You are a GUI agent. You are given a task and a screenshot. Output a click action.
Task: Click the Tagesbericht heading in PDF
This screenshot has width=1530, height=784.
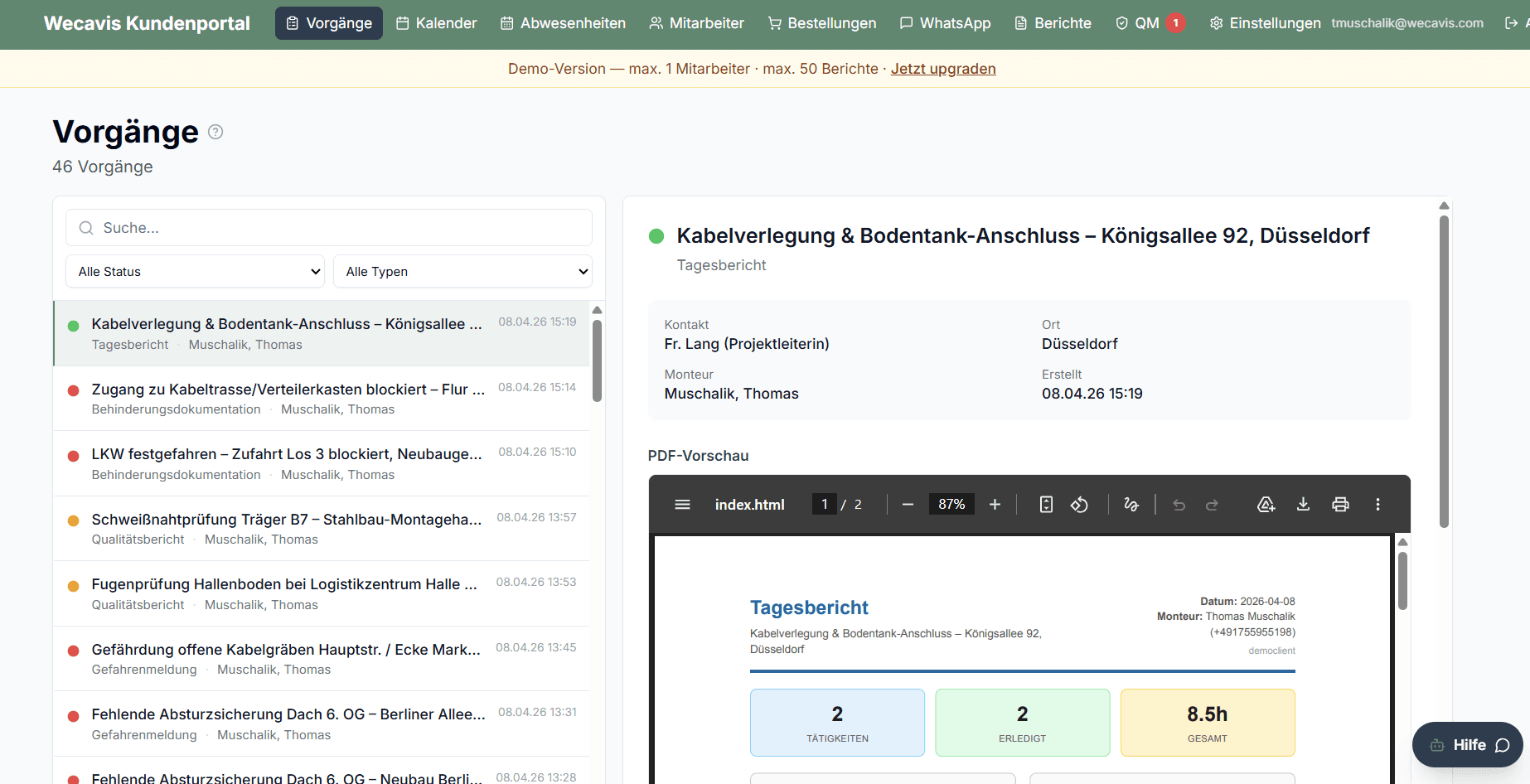tap(809, 607)
